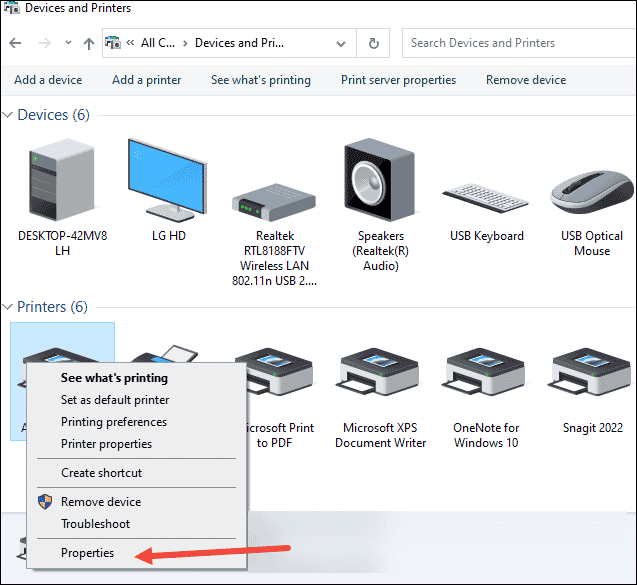Open the recent locations dropdown arrow
The width and height of the screenshot is (637, 585).
[x=68, y=42]
